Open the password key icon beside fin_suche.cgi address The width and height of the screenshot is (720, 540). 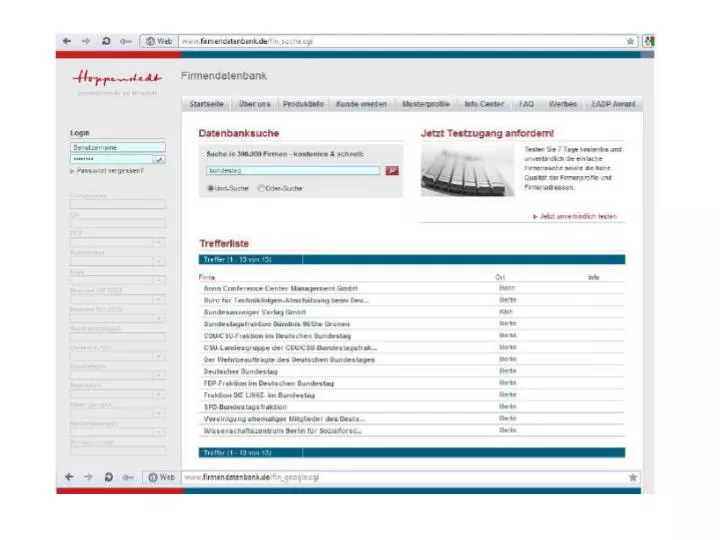125,41
